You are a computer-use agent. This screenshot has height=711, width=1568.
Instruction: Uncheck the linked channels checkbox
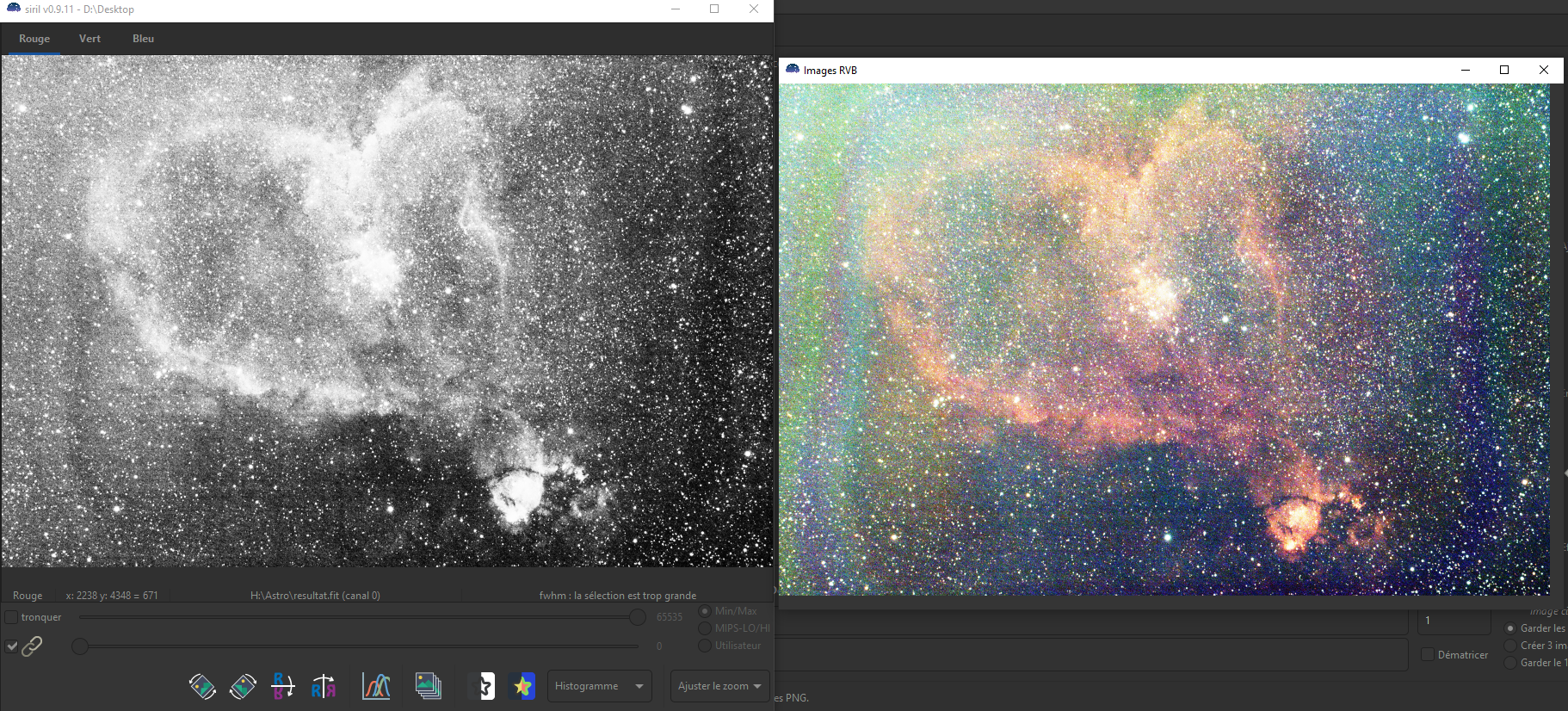pyautogui.click(x=11, y=646)
